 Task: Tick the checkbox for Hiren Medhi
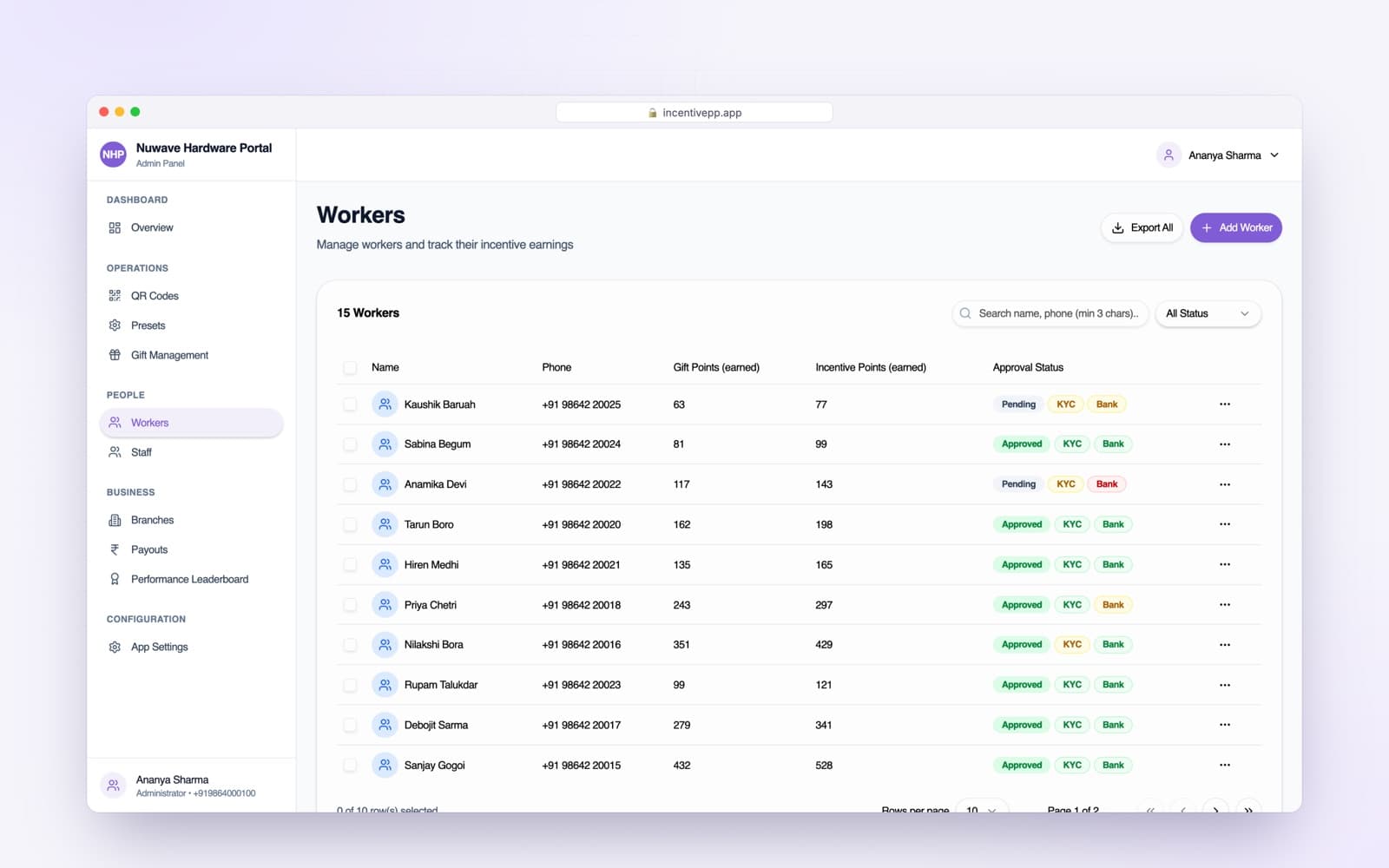pyautogui.click(x=350, y=564)
